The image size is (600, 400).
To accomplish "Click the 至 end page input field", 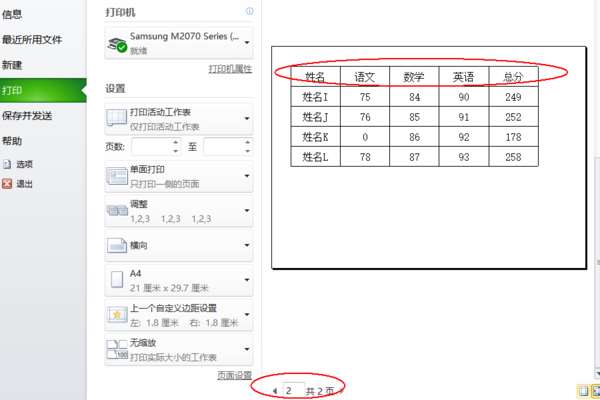I will tap(223, 146).
